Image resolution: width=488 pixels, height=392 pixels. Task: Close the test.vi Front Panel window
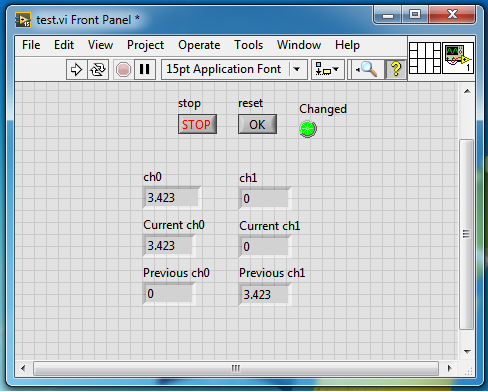pyautogui.click(x=452, y=15)
